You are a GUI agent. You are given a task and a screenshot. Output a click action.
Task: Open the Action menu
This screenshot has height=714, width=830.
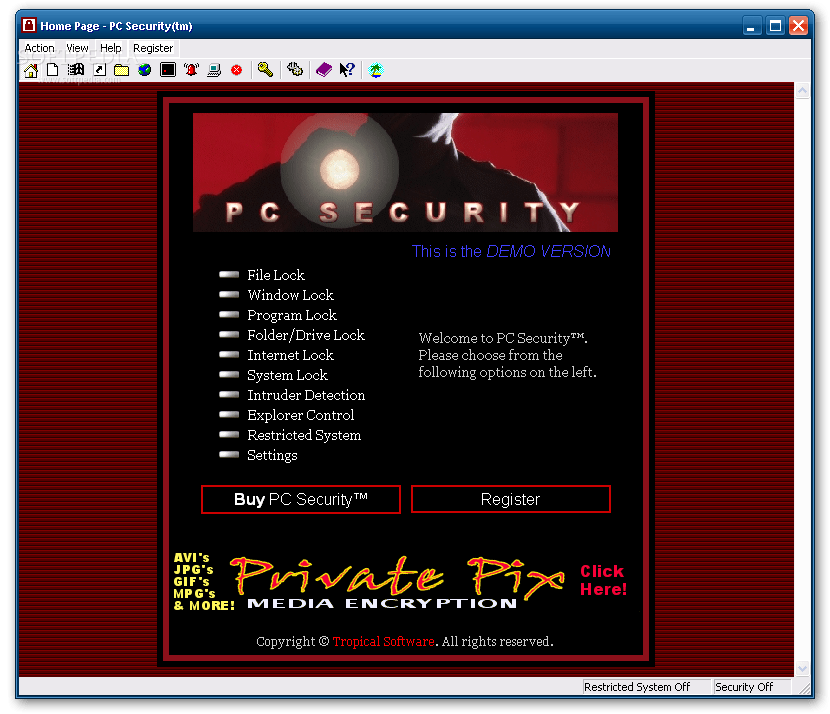(39, 47)
